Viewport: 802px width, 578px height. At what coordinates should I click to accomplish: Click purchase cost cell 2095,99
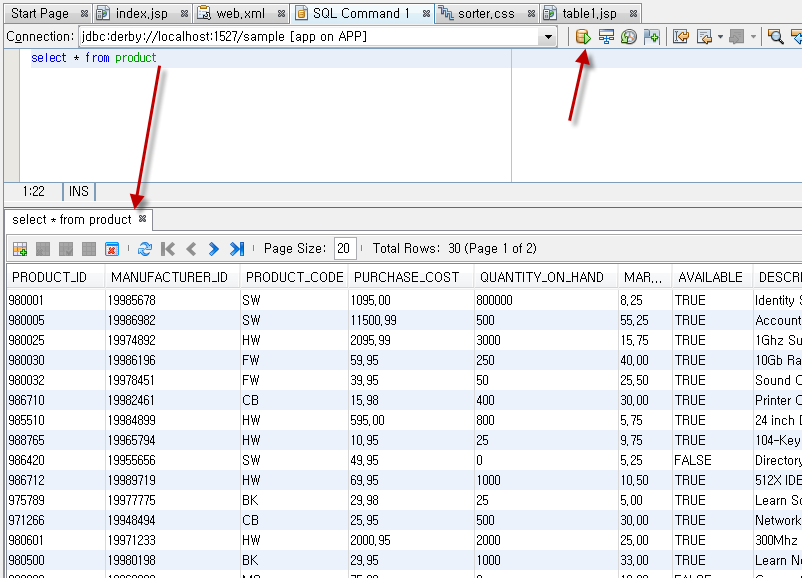pyautogui.click(x=411, y=340)
